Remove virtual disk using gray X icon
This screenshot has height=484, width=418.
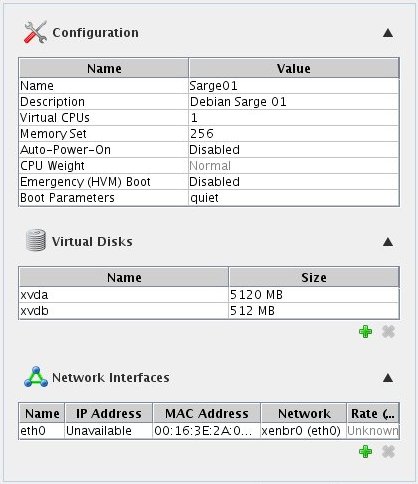pyautogui.click(x=388, y=332)
